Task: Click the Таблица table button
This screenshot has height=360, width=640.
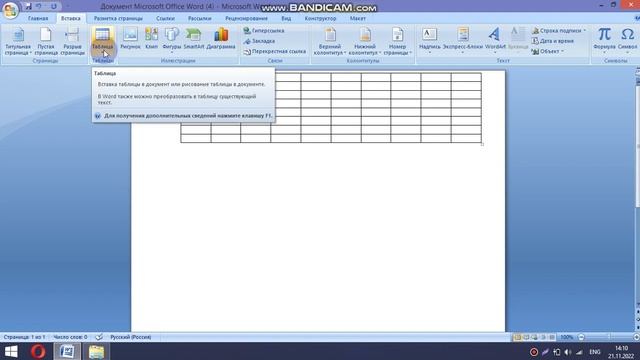Action: [102, 41]
